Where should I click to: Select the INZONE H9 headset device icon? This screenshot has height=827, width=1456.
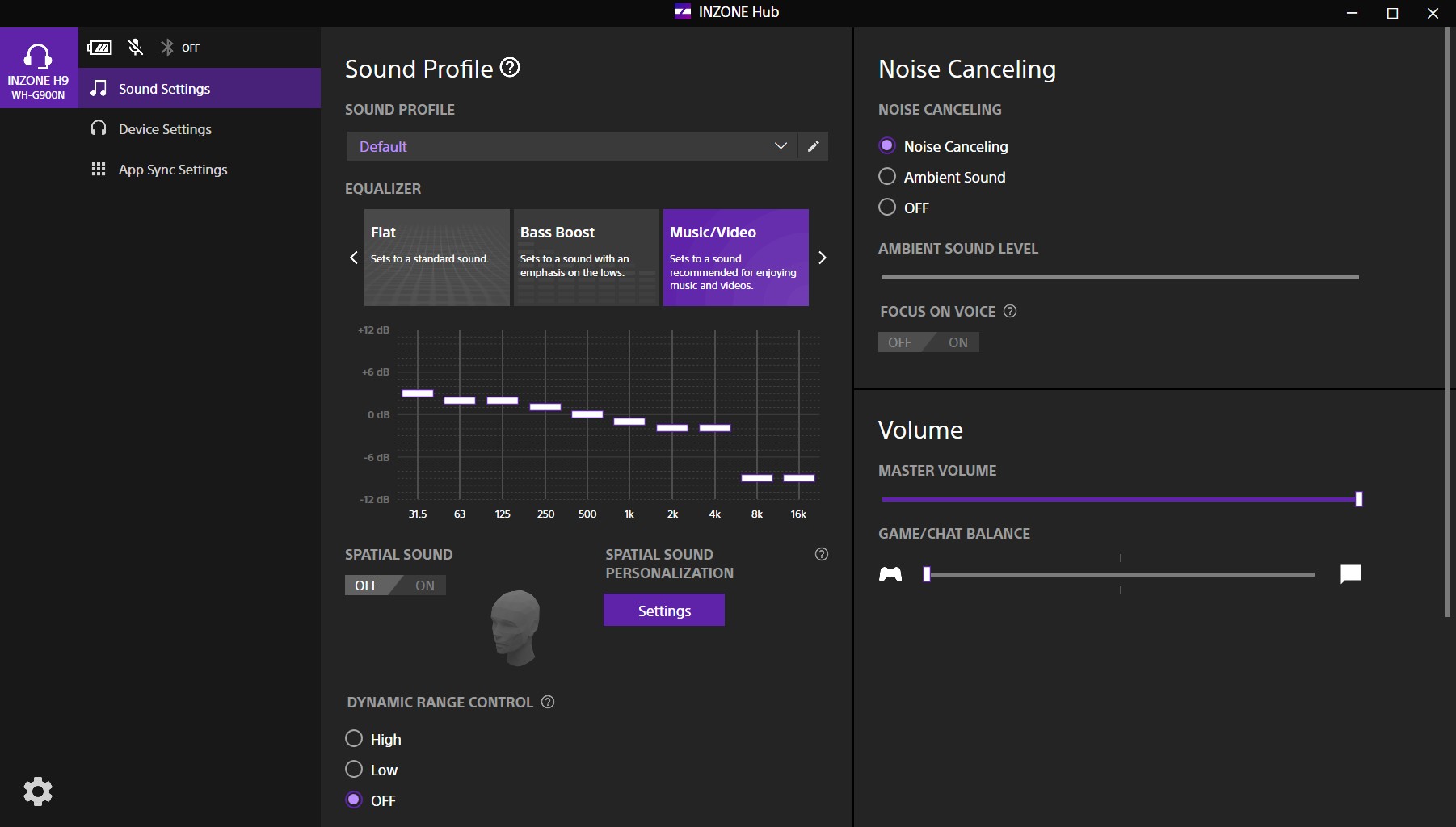click(38, 68)
